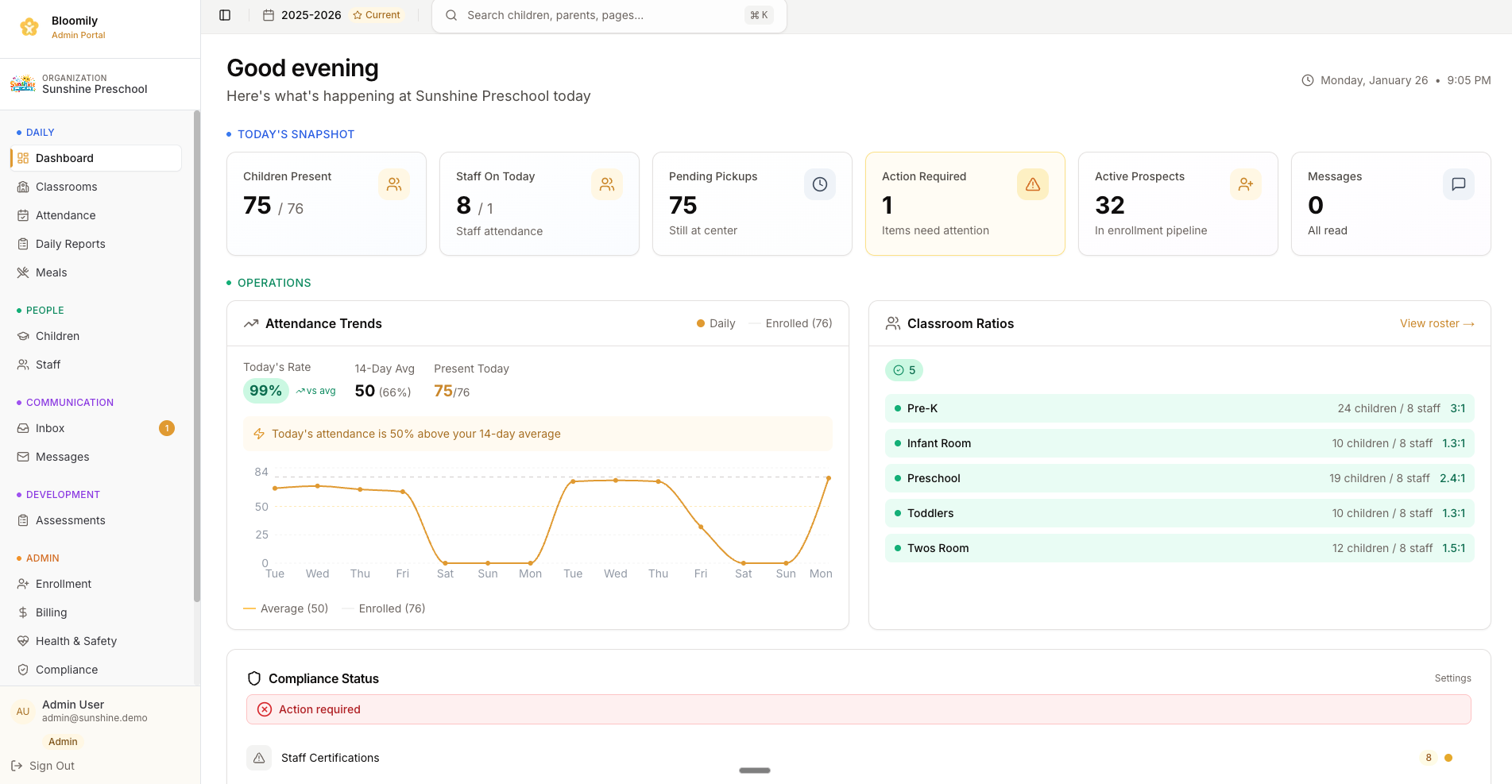
Task: Open Classrooms in the sidebar
Action: coord(67,187)
